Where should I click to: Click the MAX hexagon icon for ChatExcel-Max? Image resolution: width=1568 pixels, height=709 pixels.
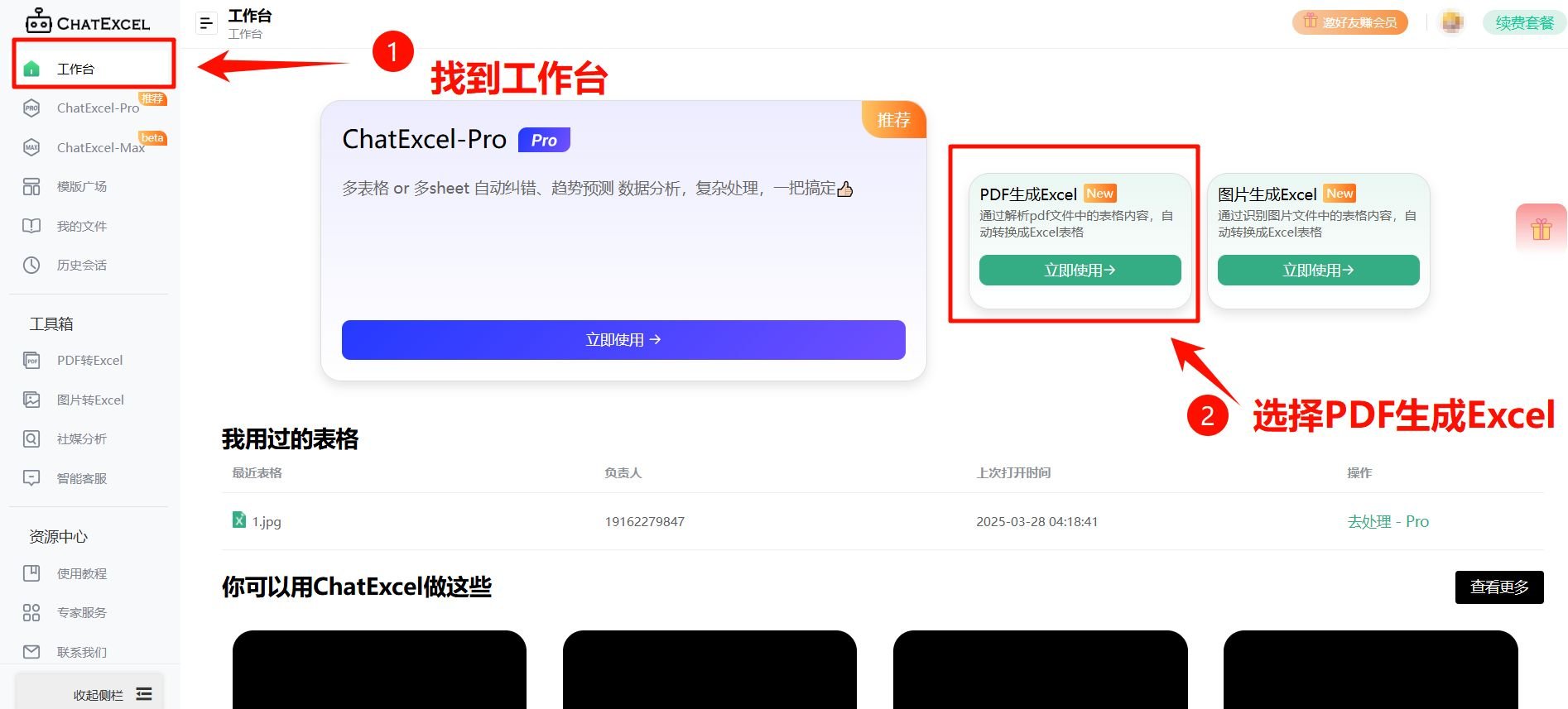[x=31, y=147]
